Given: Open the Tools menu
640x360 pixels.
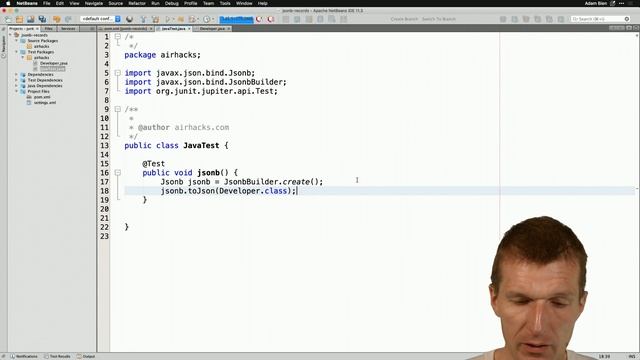Looking at the screenshot, I should pyautogui.click(x=225, y=3).
